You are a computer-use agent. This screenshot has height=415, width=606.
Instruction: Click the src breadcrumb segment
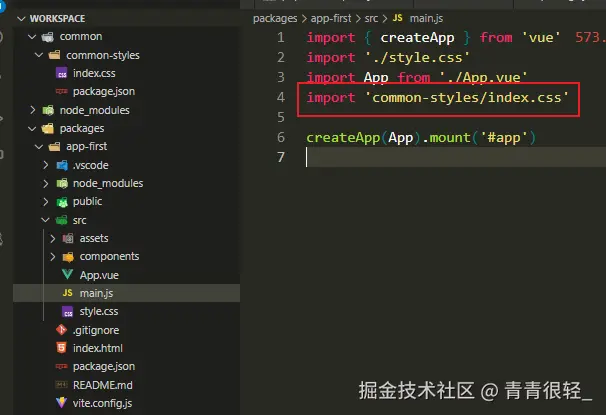tap(371, 18)
